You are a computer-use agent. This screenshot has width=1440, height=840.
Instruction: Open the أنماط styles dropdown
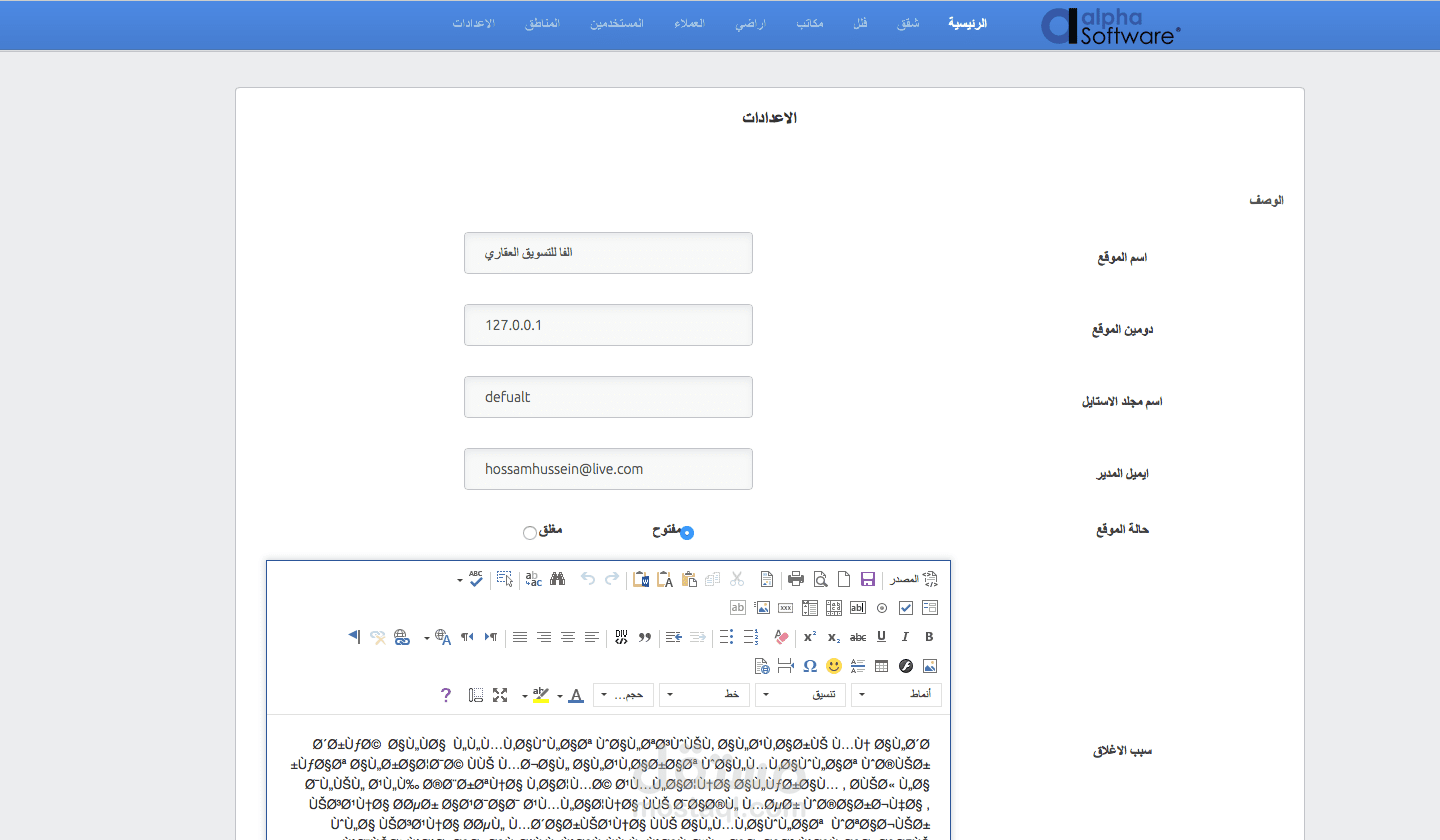pyautogui.click(x=896, y=694)
